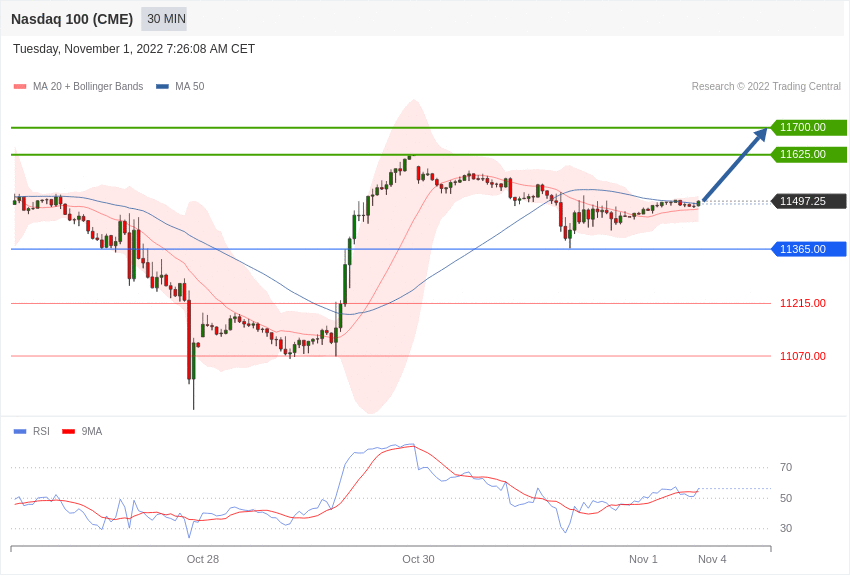Click the dark blue MA 50 swatch
The width and height of the screenshot is (850, 576).
tap(162, 87)
